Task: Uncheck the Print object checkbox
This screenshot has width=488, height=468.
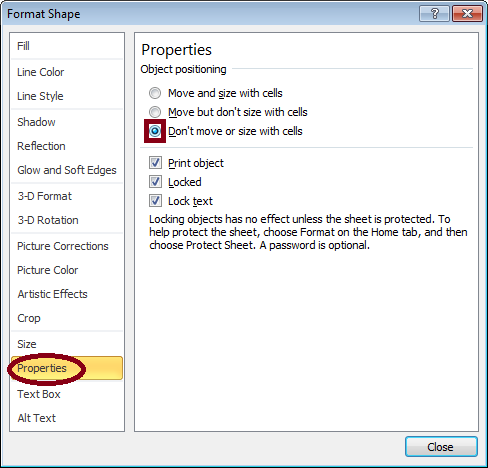Action: pos(155,163)
